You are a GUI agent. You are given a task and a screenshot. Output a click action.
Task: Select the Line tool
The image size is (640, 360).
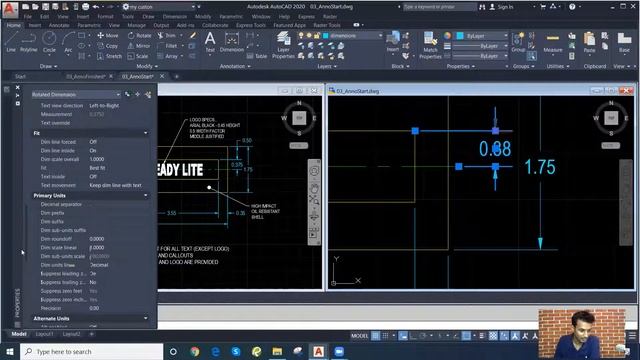coord(11,42)
